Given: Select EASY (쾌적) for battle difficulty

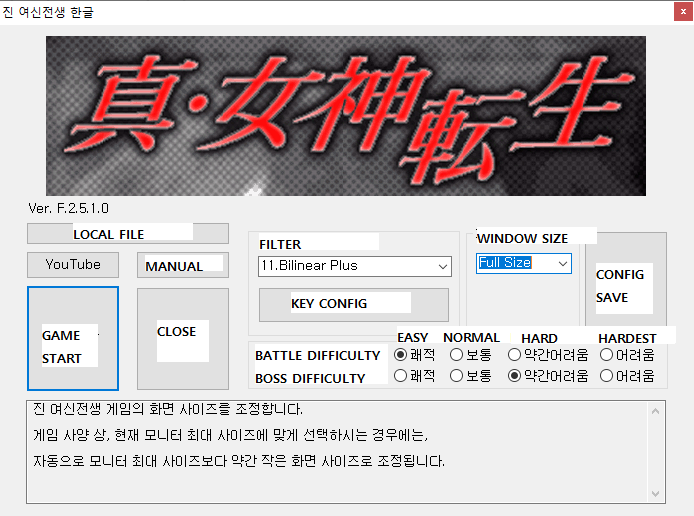Looking at the screenshot, I should pos(414,354).
